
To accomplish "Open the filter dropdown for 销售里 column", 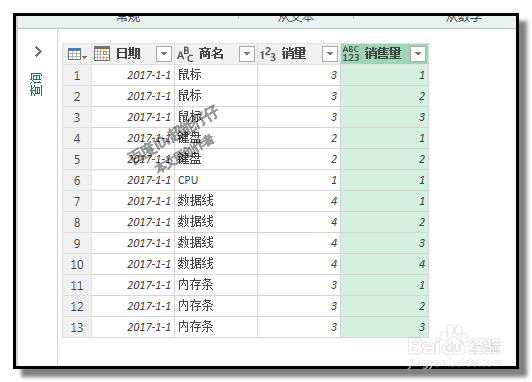I will [418, 54].
